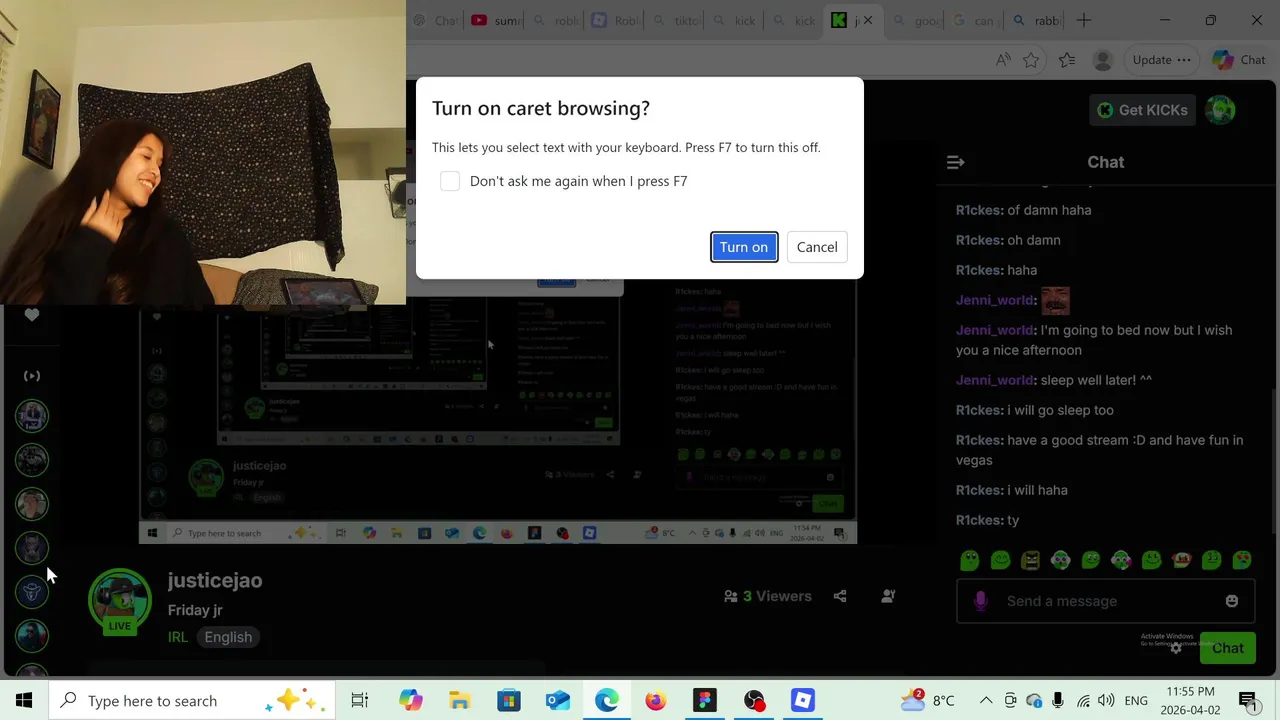Open Windows Start menu
1280x720 pixels.
pos(24,701)
